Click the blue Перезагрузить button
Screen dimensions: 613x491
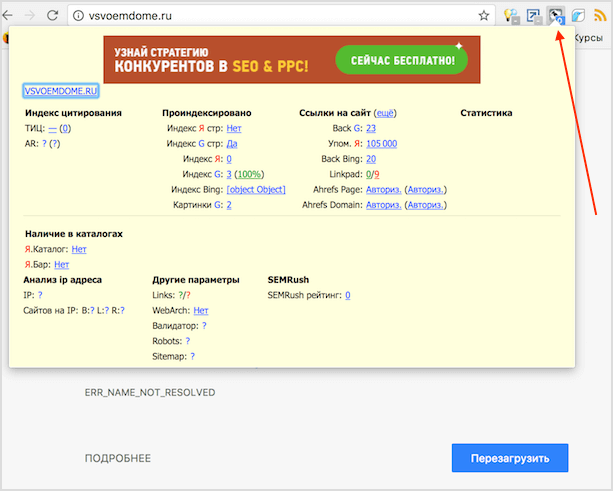tap(510, 458)
